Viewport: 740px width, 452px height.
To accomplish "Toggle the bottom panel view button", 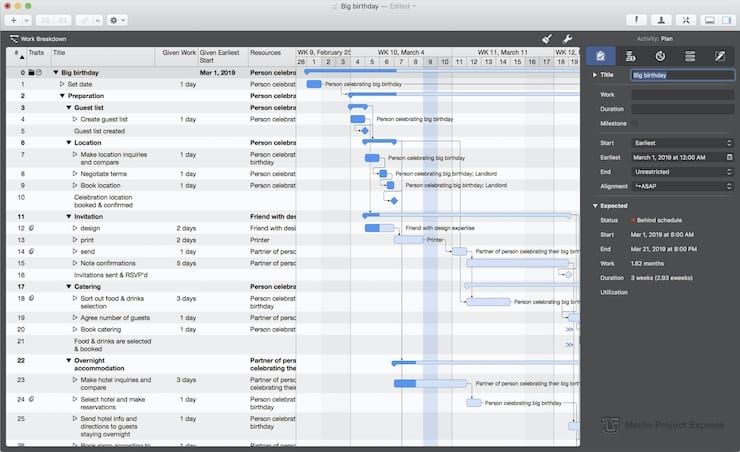I will point(709,20).
